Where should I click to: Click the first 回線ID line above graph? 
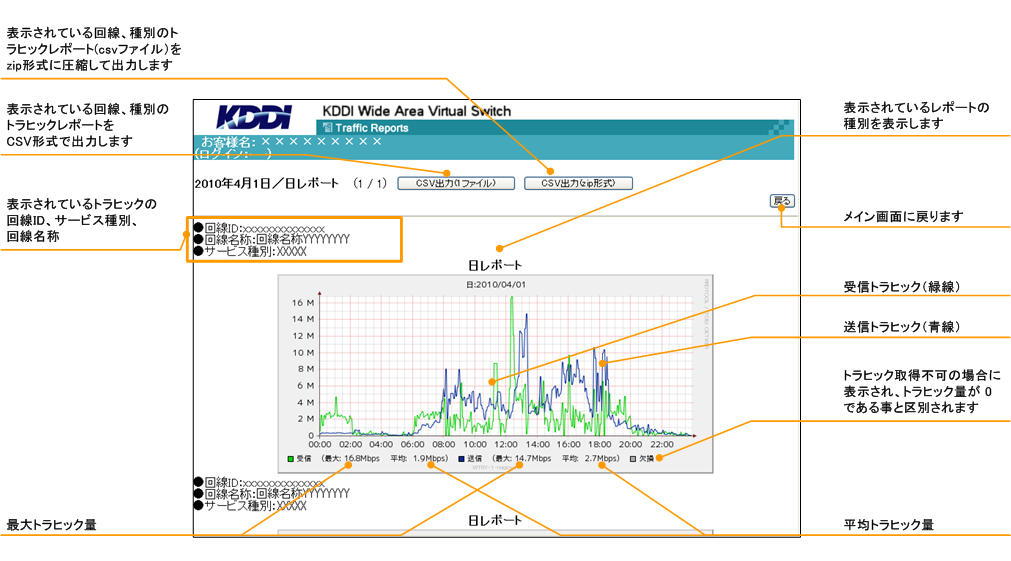point(259,228)
